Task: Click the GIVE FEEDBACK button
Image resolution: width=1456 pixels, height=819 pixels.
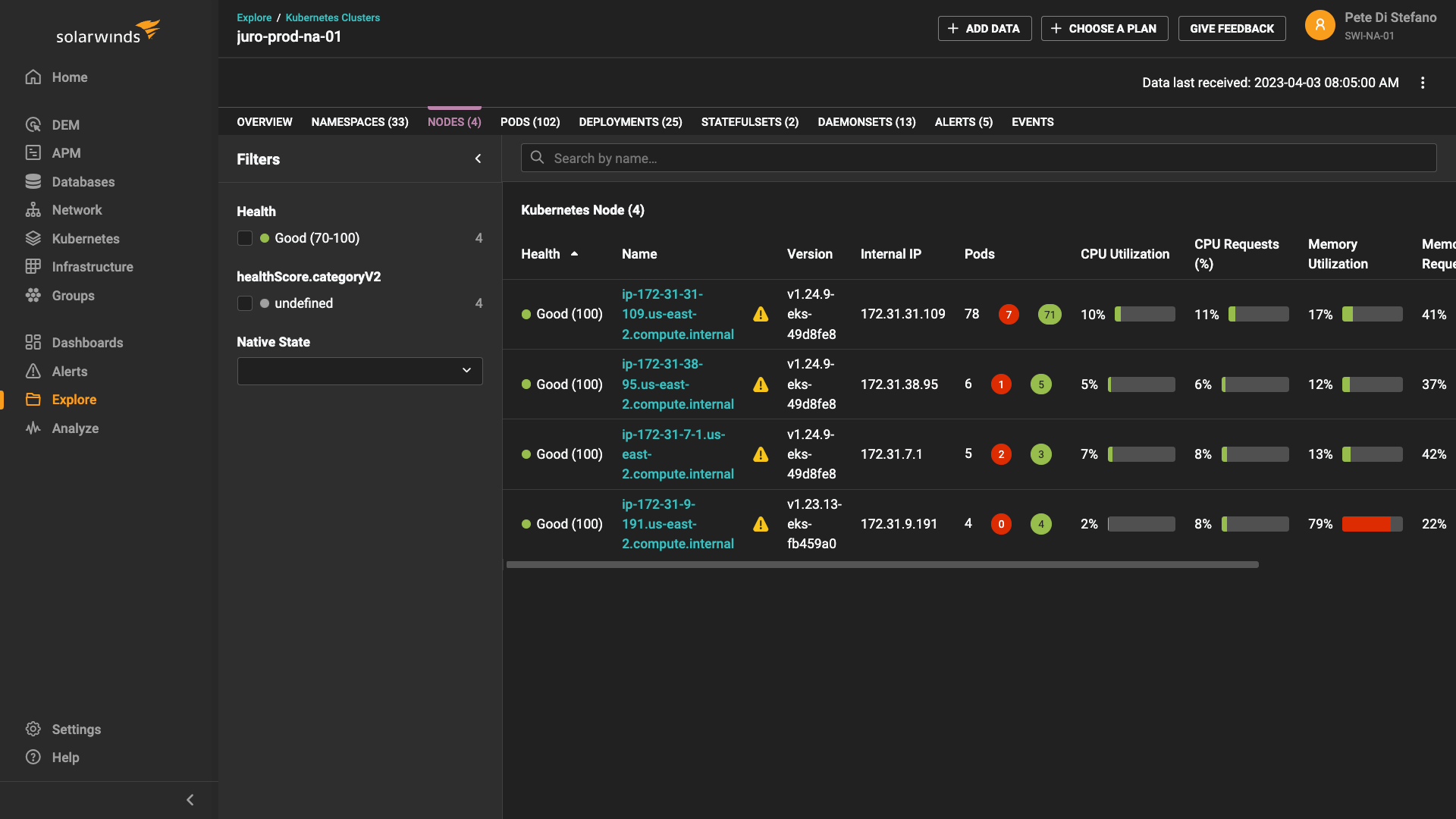Action: click(1232, 28)
